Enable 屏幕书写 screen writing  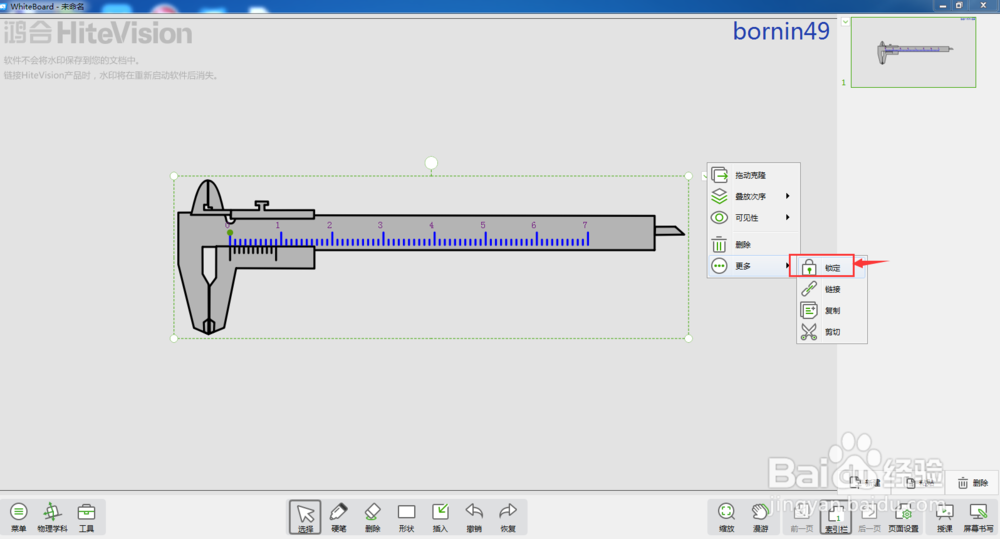pyautogui.click(x=978, y=517)
